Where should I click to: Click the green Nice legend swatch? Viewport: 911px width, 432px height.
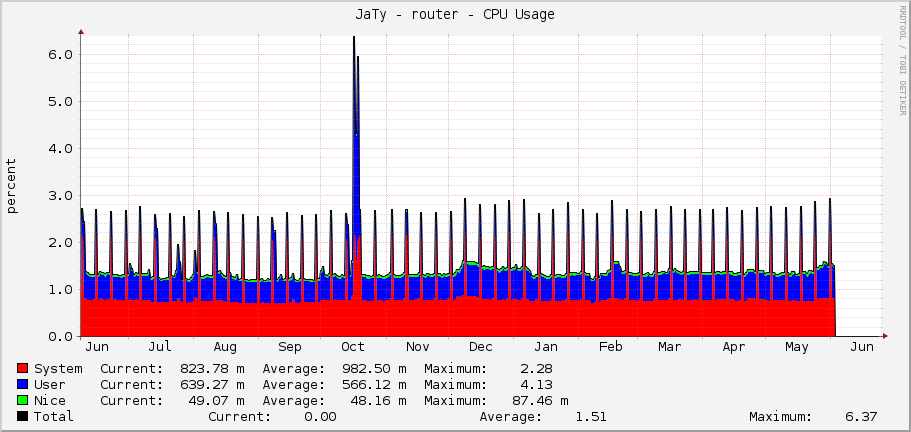pyautogui.click(x=23, y=400)
